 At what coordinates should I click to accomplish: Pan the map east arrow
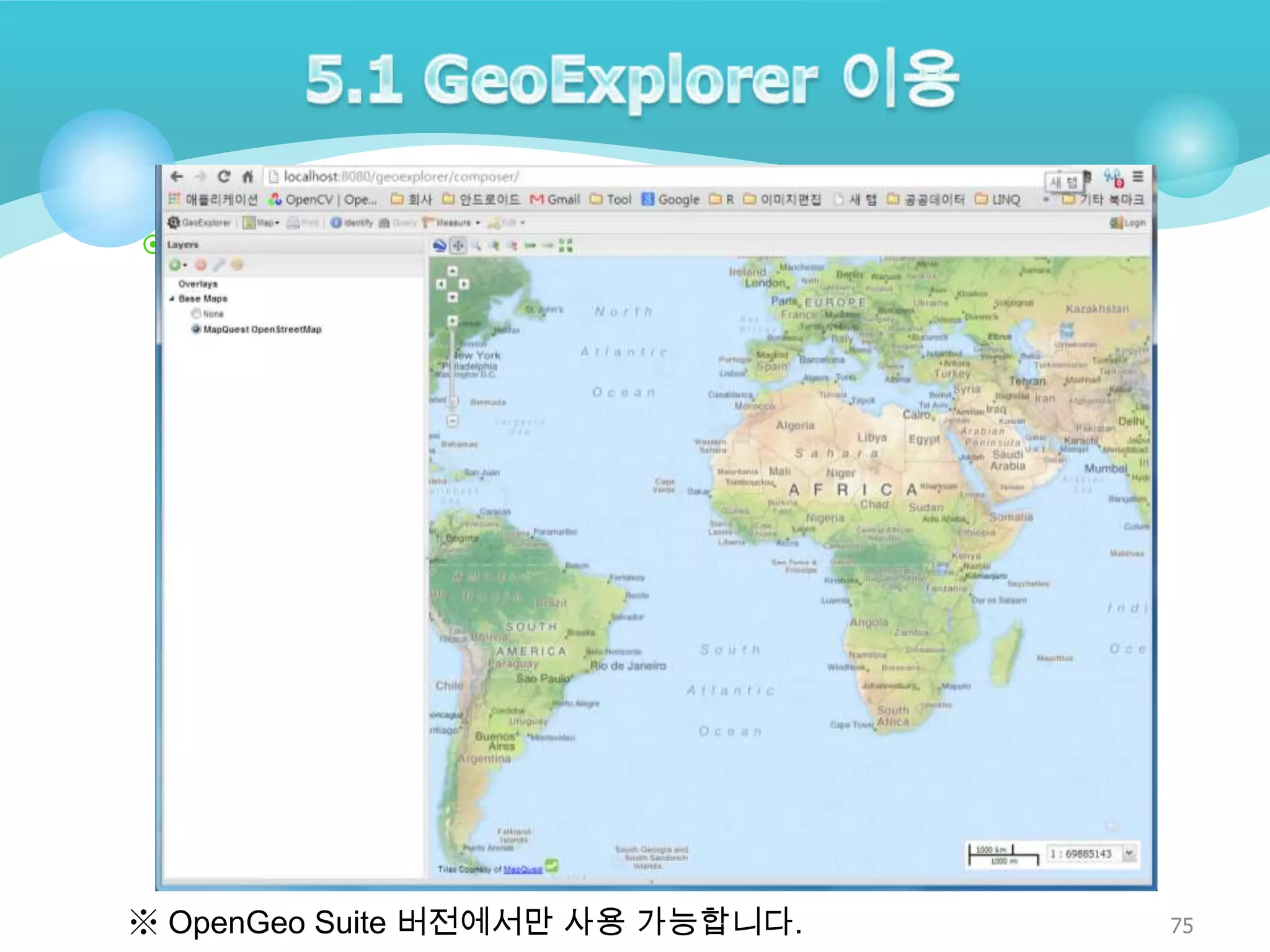click(x=464, y=284)
